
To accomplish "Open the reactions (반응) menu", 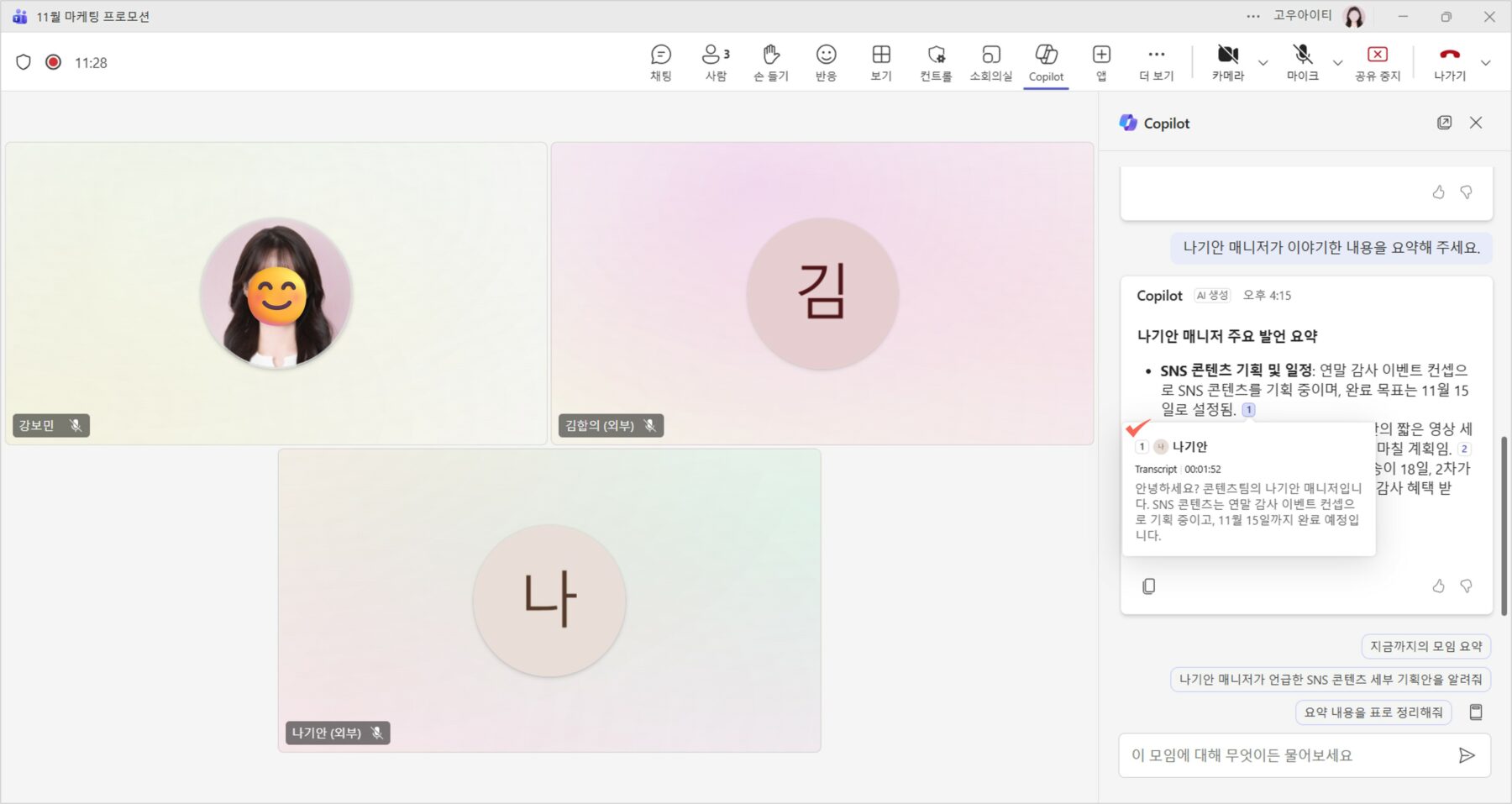I will [x=826, y=62].
